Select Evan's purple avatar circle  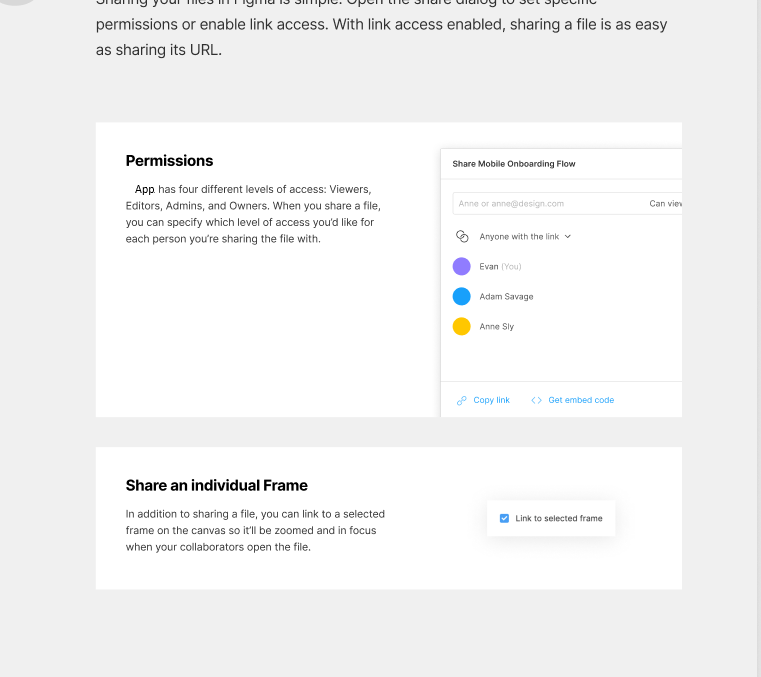tap(462, 267)
